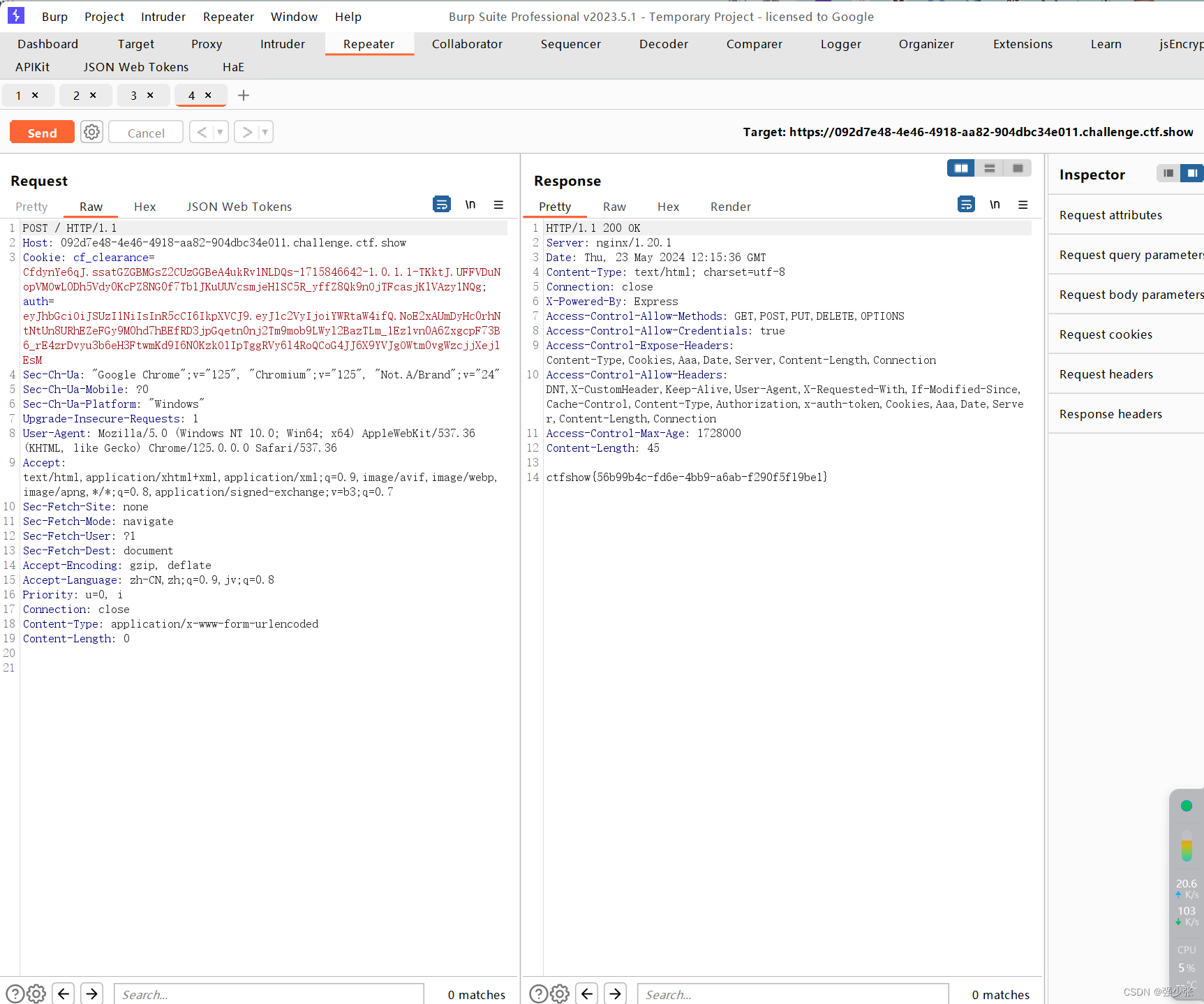Open Response search help icon
Image resolution: width=1204 pixels, height=1004 pixels.
click(539, 994)
